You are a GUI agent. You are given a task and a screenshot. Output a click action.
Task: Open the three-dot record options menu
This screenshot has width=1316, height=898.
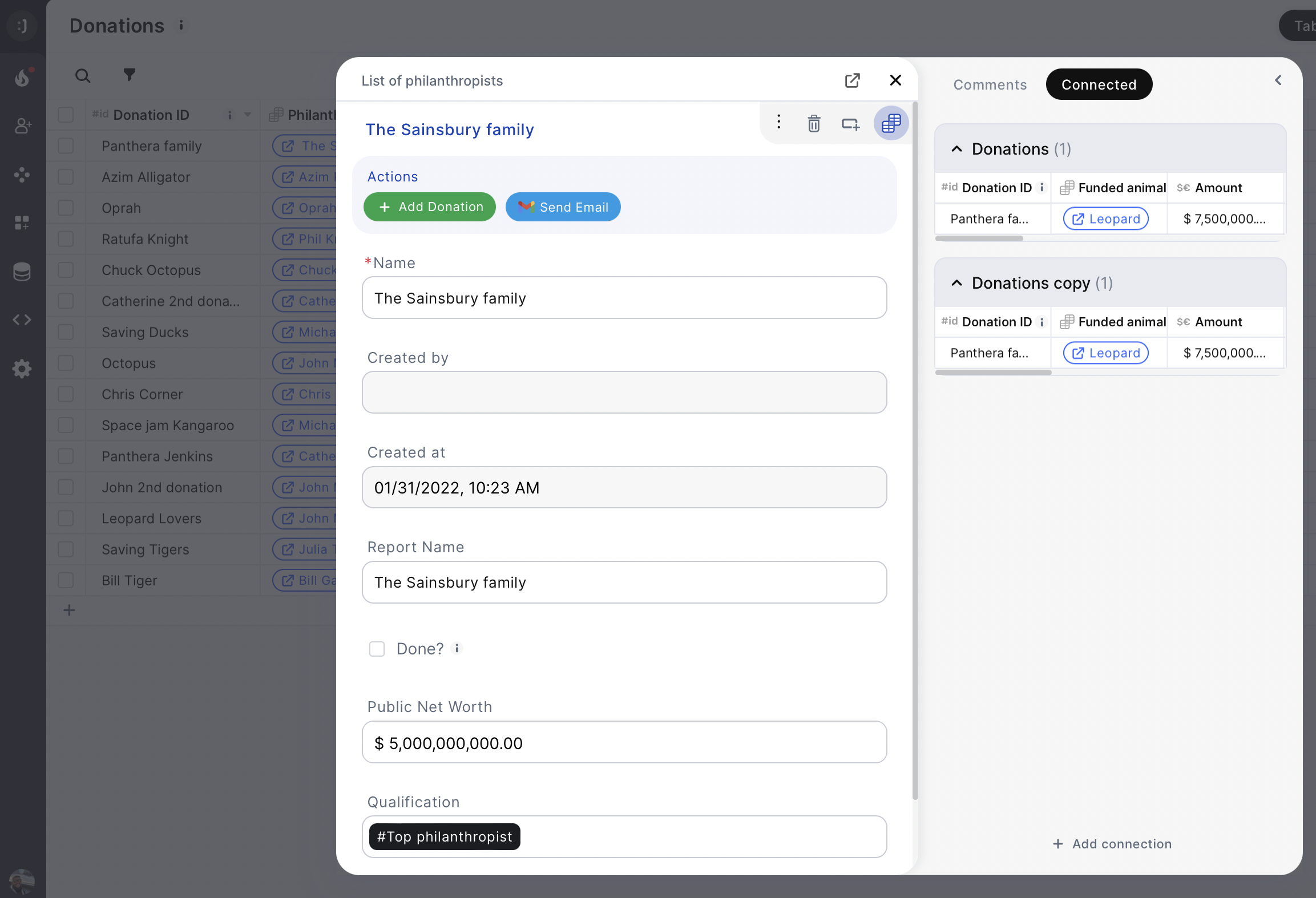pyautogui.click(x=778, y=122)
